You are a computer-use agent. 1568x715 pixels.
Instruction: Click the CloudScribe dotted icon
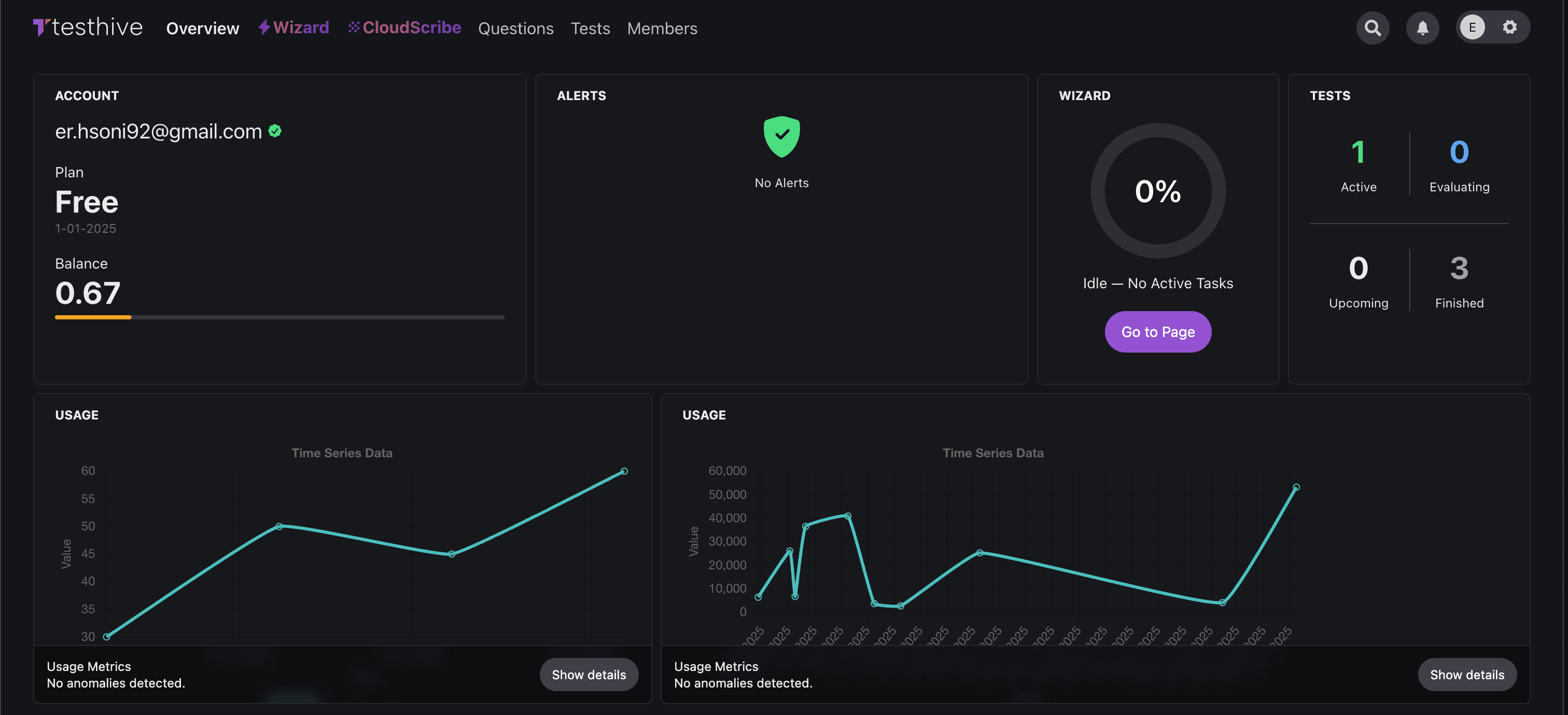click(x=354, y=27)
